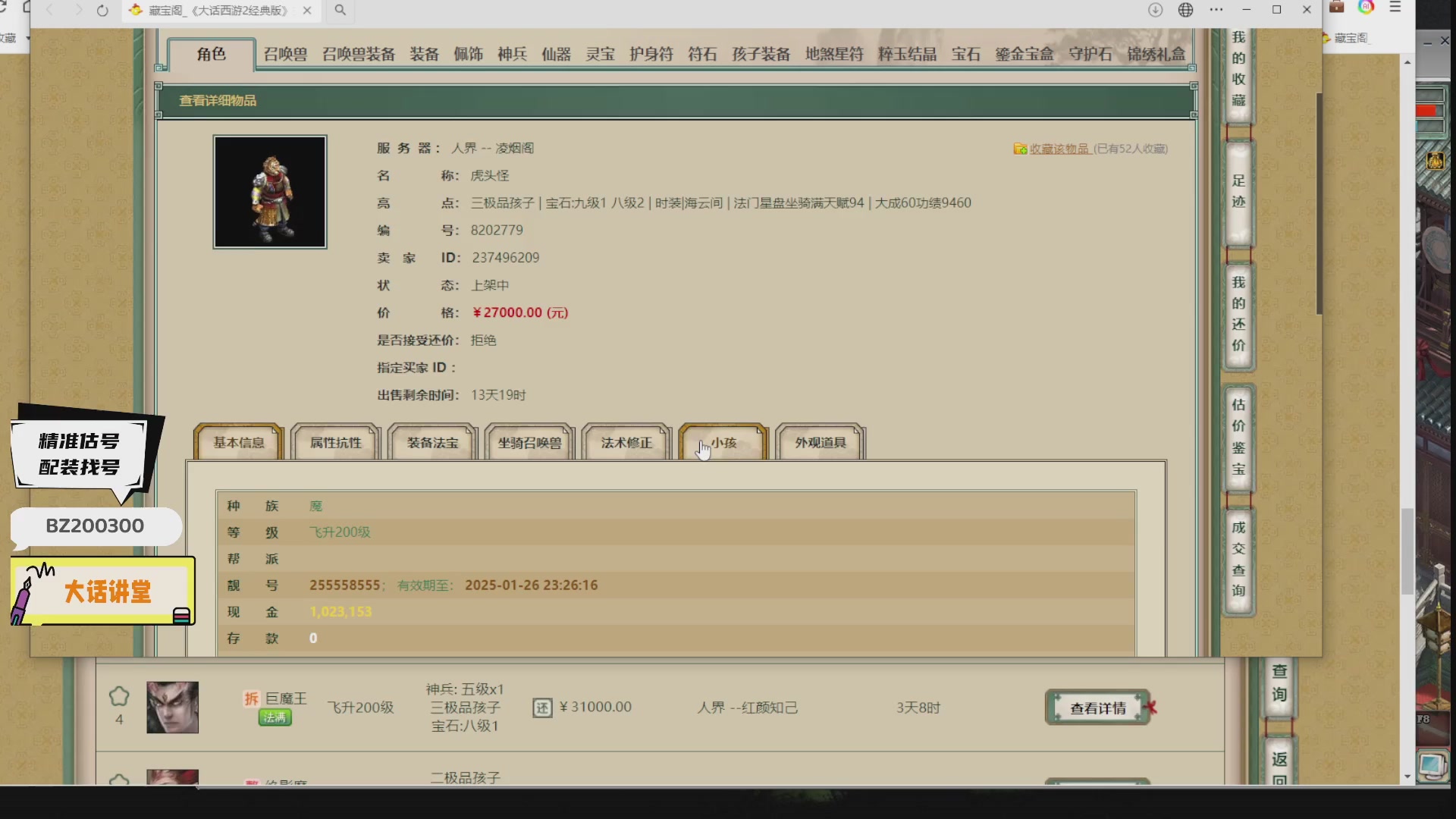The width and height of the screenshot is (1456, 819).
Task: Click the 巨魔王 avatar thumbnail
Action: [172, 708]
